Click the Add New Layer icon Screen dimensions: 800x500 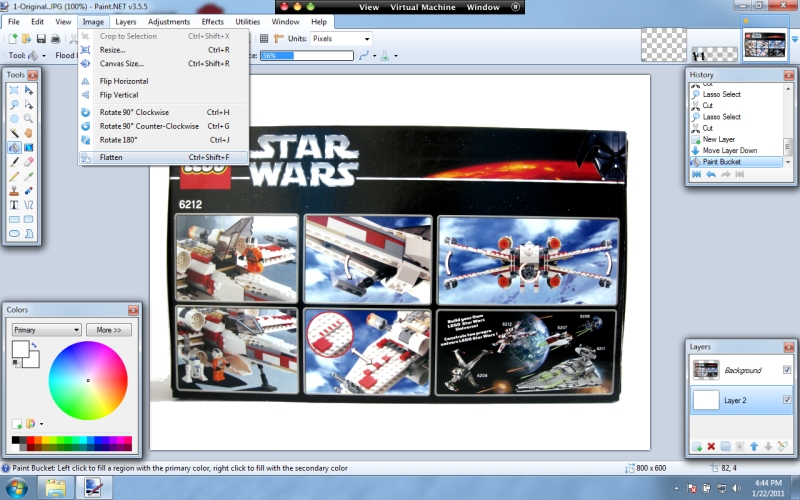(x=697, y=447)
